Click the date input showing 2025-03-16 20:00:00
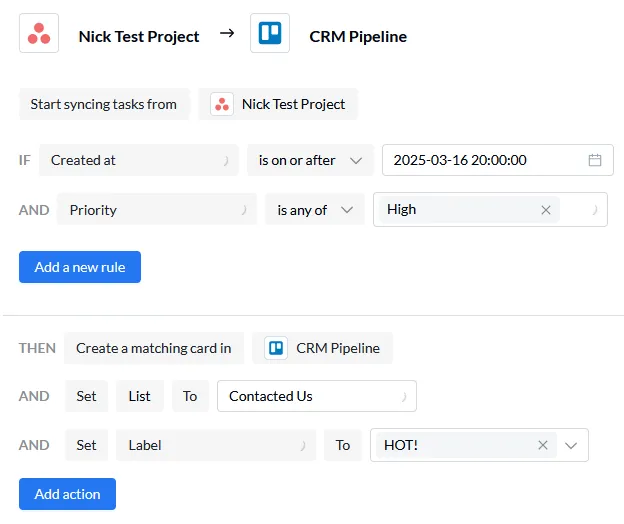This screenshot has height=524, width=624. (498, 160)
